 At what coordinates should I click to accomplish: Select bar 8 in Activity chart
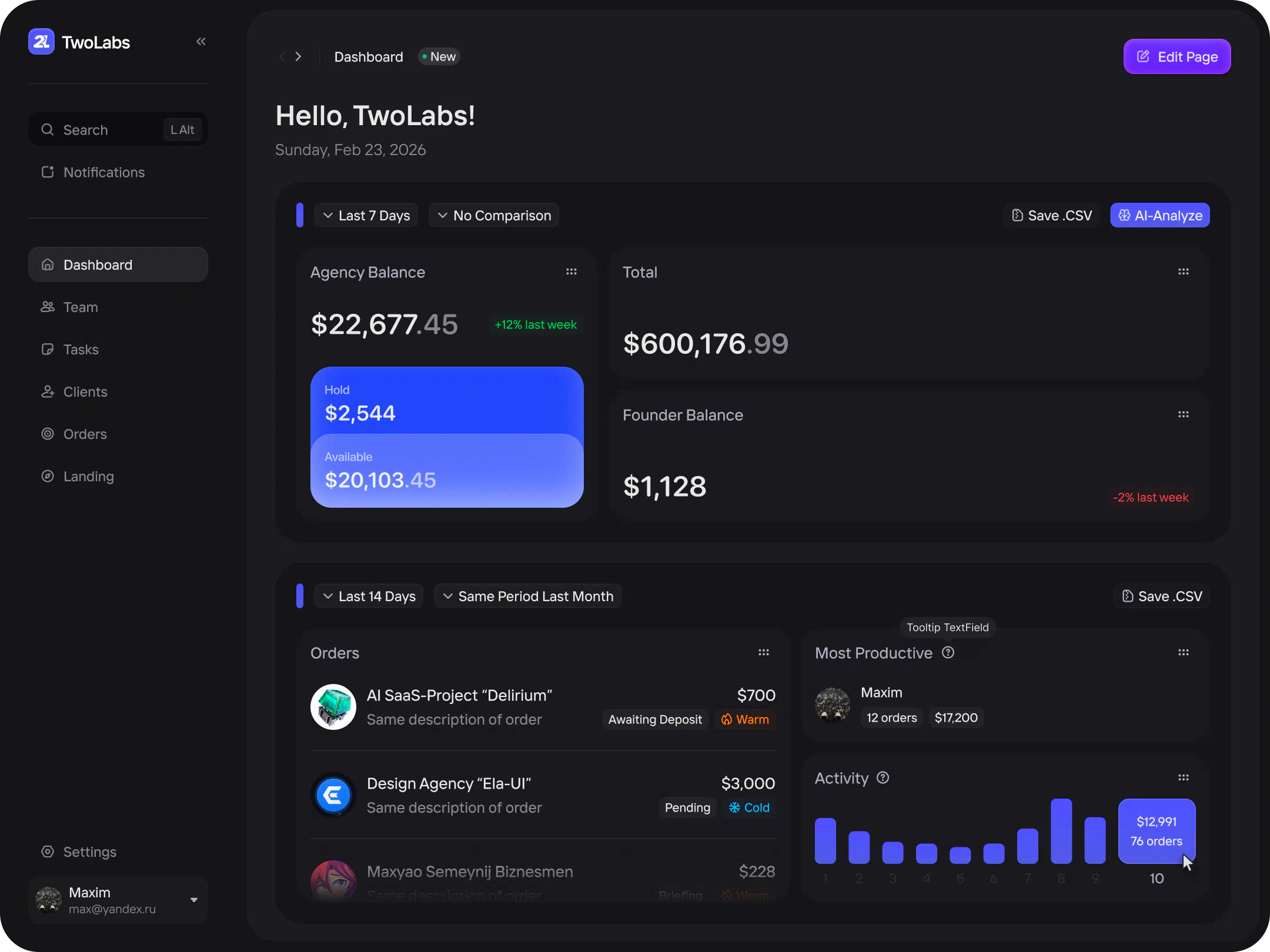pyautogui.click(x=1061, y=831)
